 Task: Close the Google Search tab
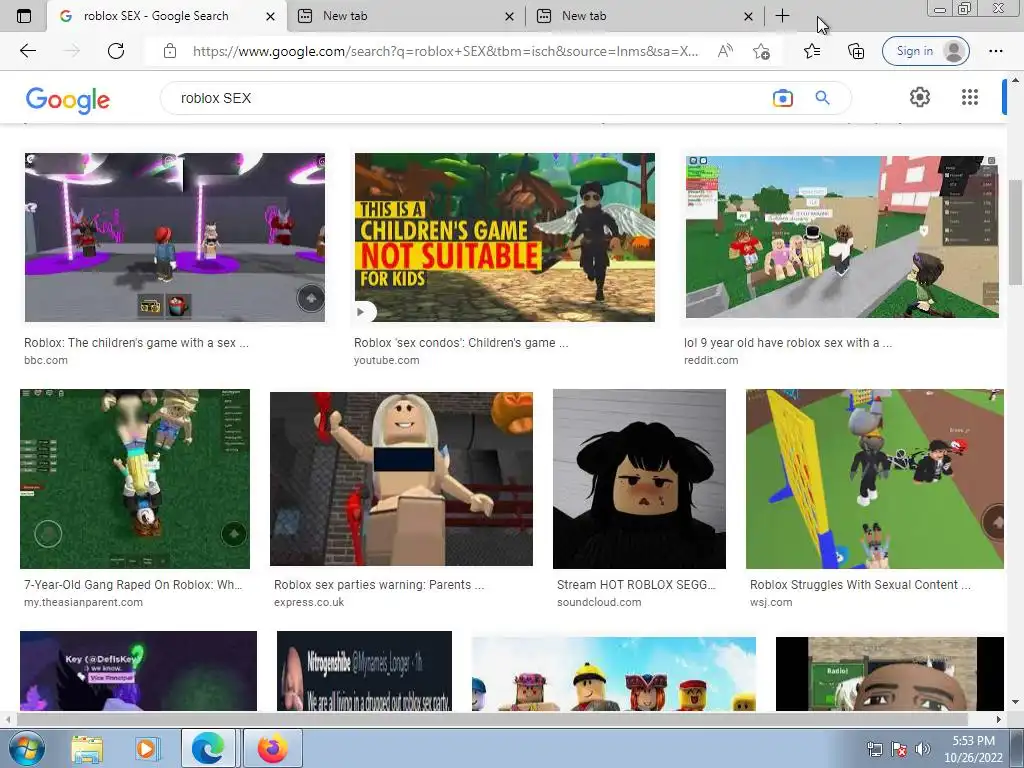coord(270,16)
